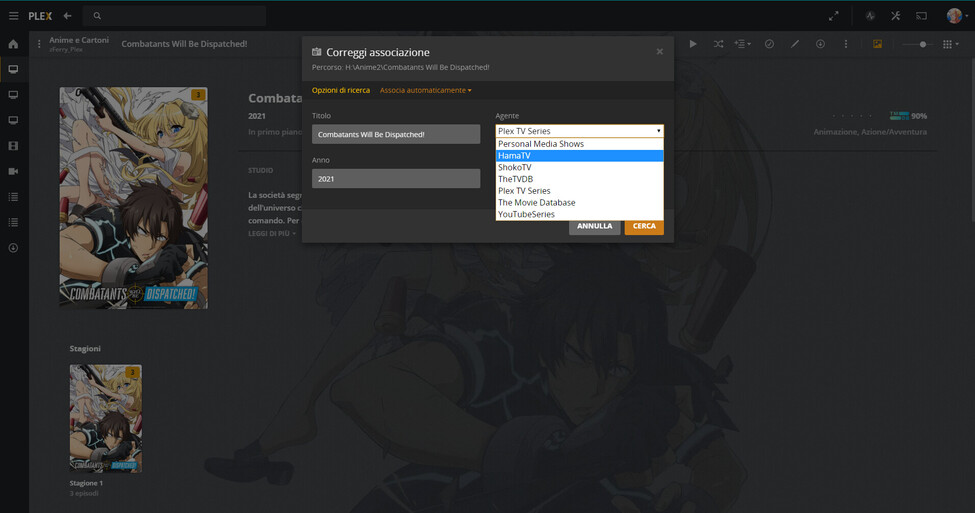Enter fullscreen with the expand arrows icon
975x513 pixels.
(x=834, y=16)
